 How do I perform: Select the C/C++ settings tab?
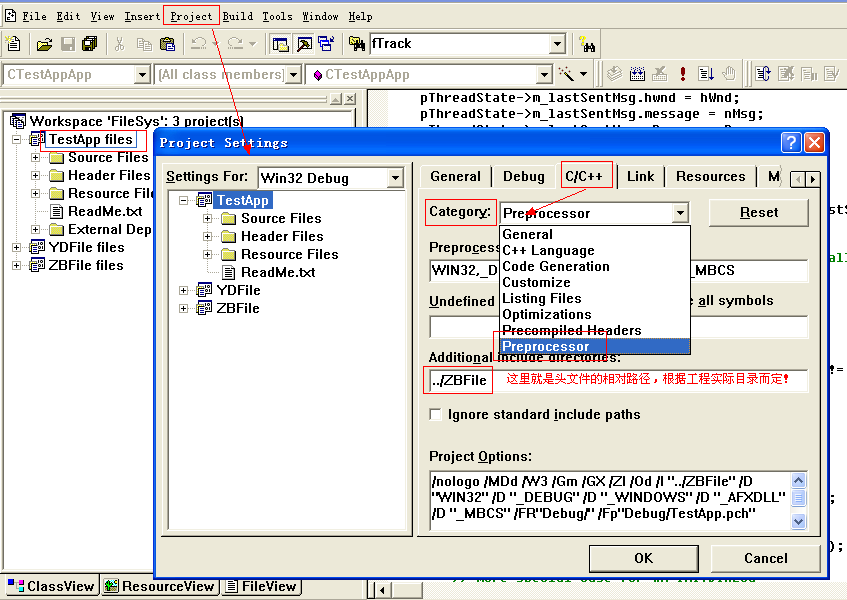[584, 176]
